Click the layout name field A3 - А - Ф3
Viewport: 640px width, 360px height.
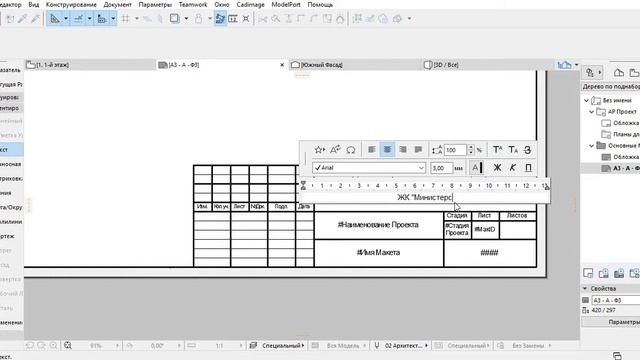[x=616, y=300]
